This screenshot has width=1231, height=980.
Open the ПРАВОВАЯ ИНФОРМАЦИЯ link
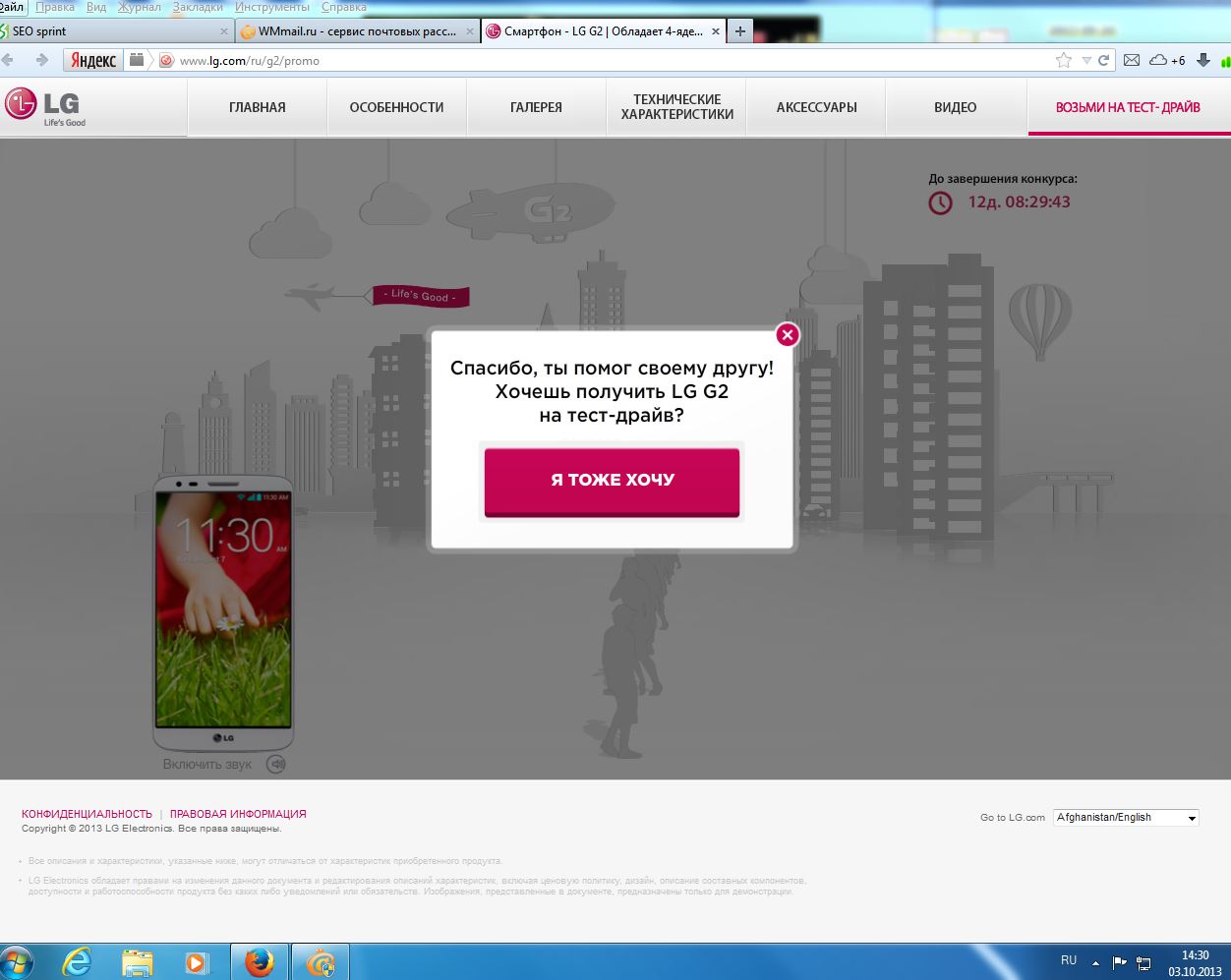(238, 814)
